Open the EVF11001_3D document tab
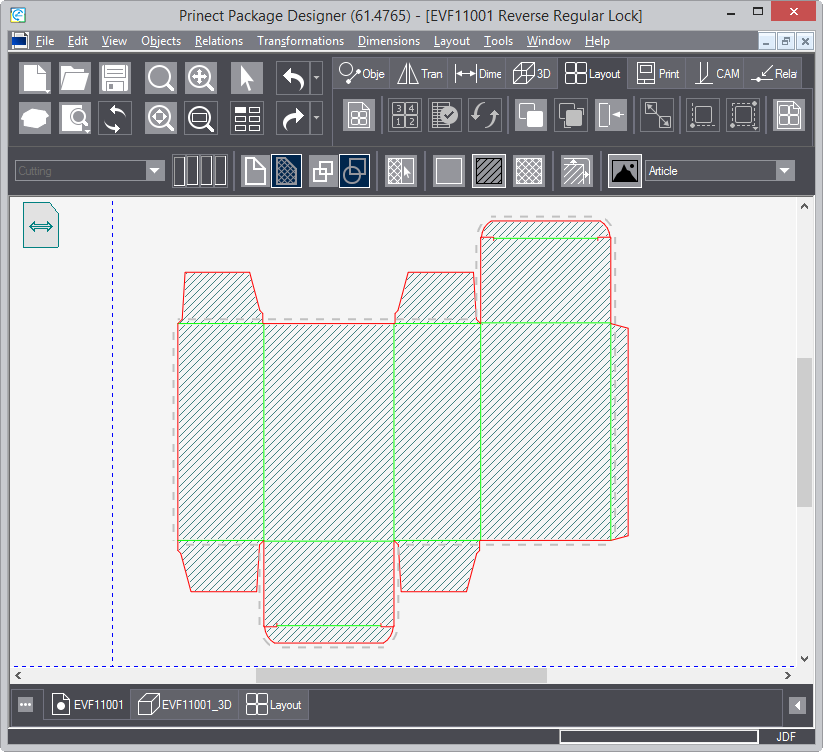Screen dimensions: 823x752 [186, 705]
